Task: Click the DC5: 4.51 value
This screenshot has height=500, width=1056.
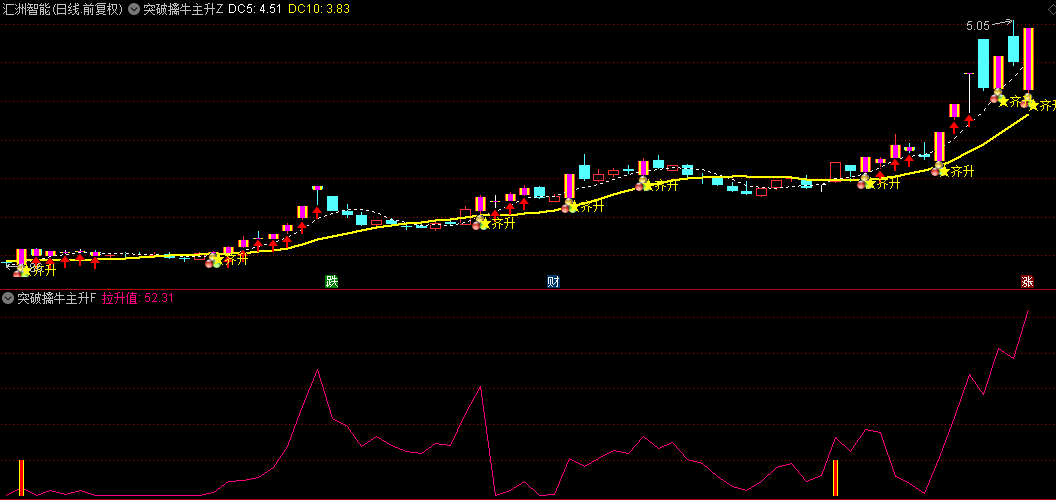Action: coord(255,9)
